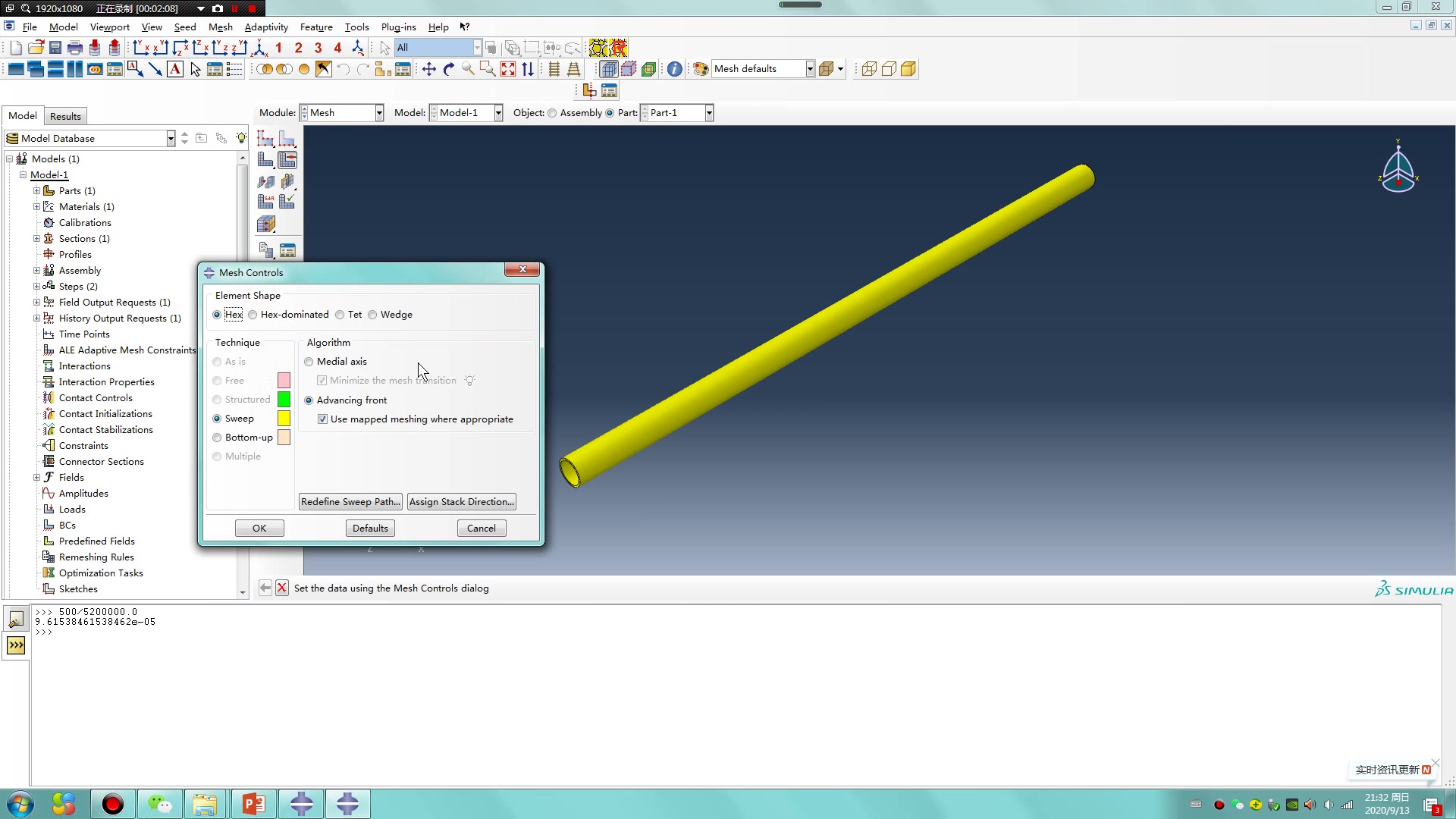The height and width of the screenshot is (819, 1456).
Task: Click the Seed Part tool icon
Action: (265, 139)
